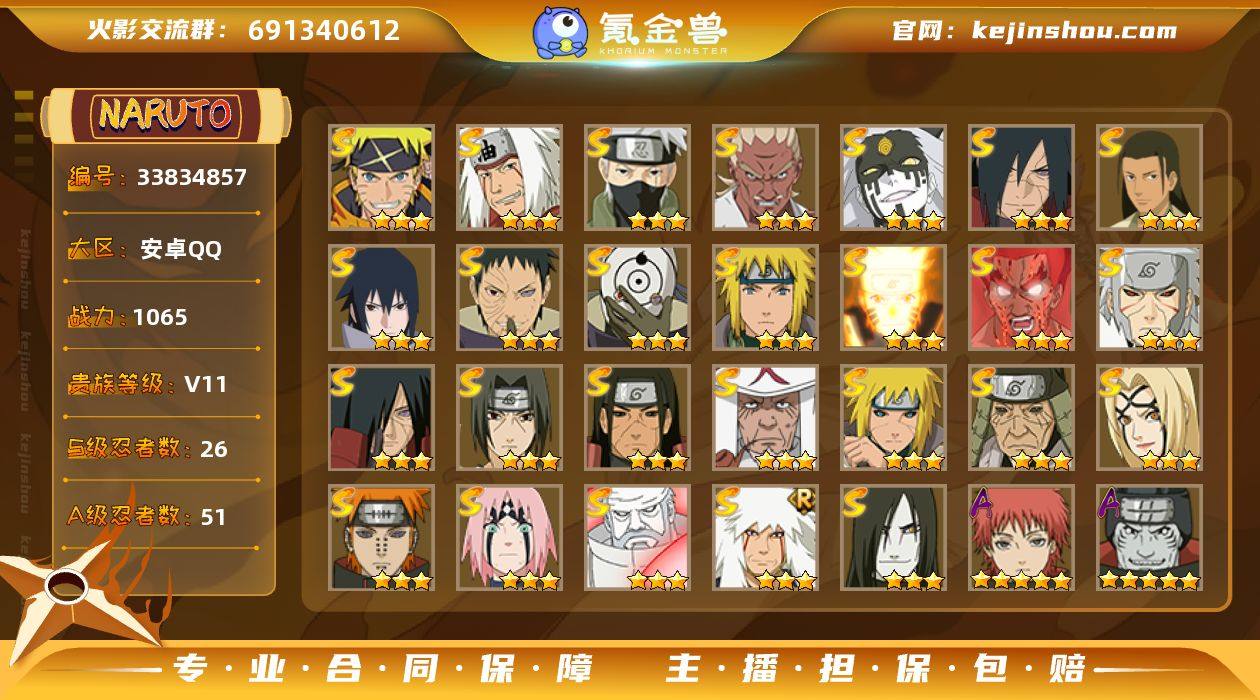
Task: Click the Kakashi masked ninja portrait
Action: 637,178
